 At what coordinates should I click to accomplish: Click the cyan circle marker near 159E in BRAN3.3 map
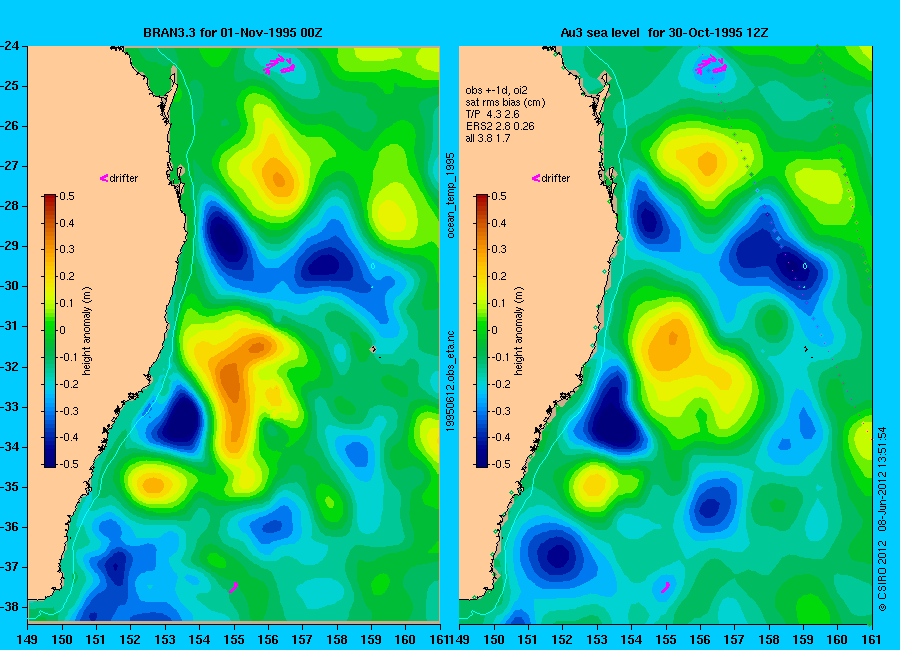click(373, 266)
